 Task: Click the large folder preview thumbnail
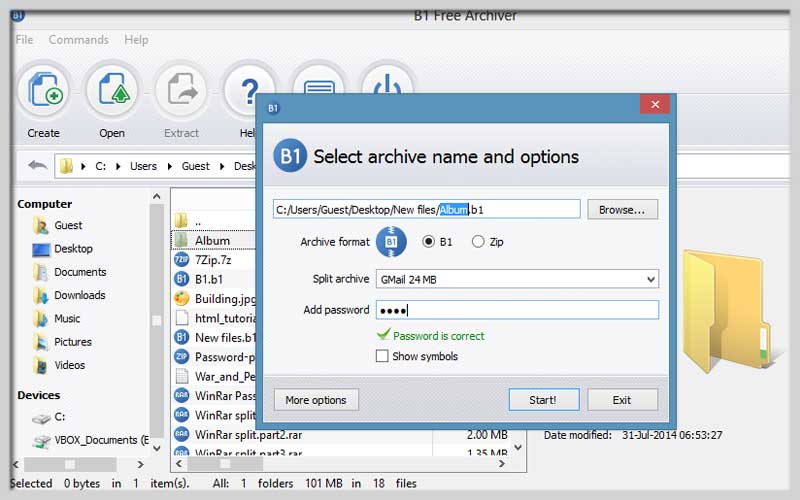coord(730,310)
